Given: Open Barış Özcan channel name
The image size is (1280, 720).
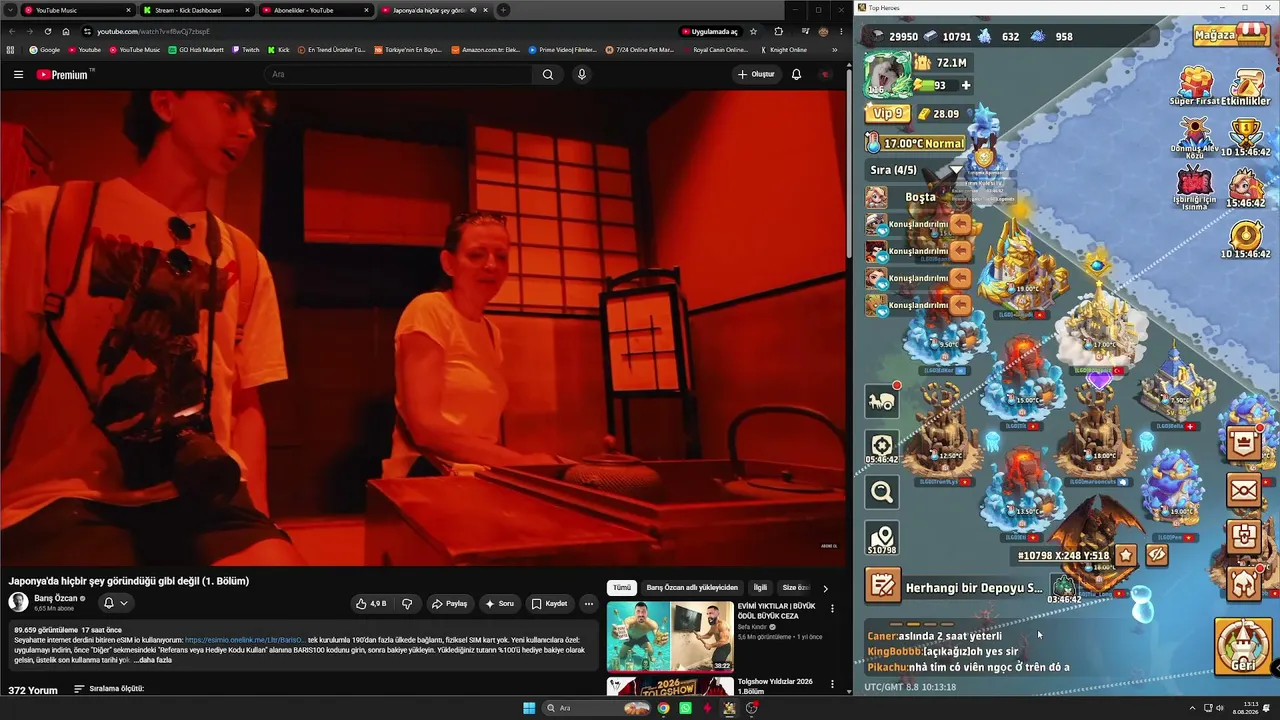Looking at the screenshot, I should [x=55, y=598].
